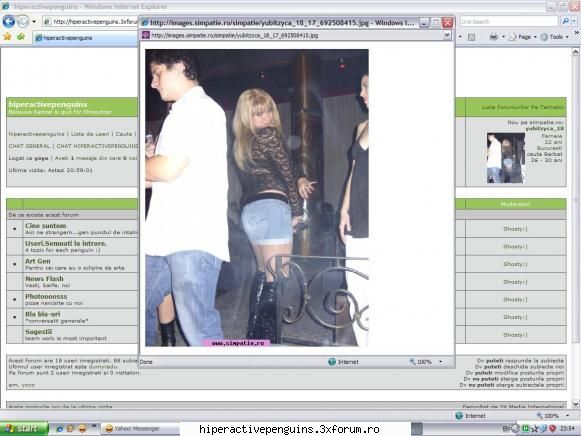Open the Photoooosss forum

click(x=46, y=296)
